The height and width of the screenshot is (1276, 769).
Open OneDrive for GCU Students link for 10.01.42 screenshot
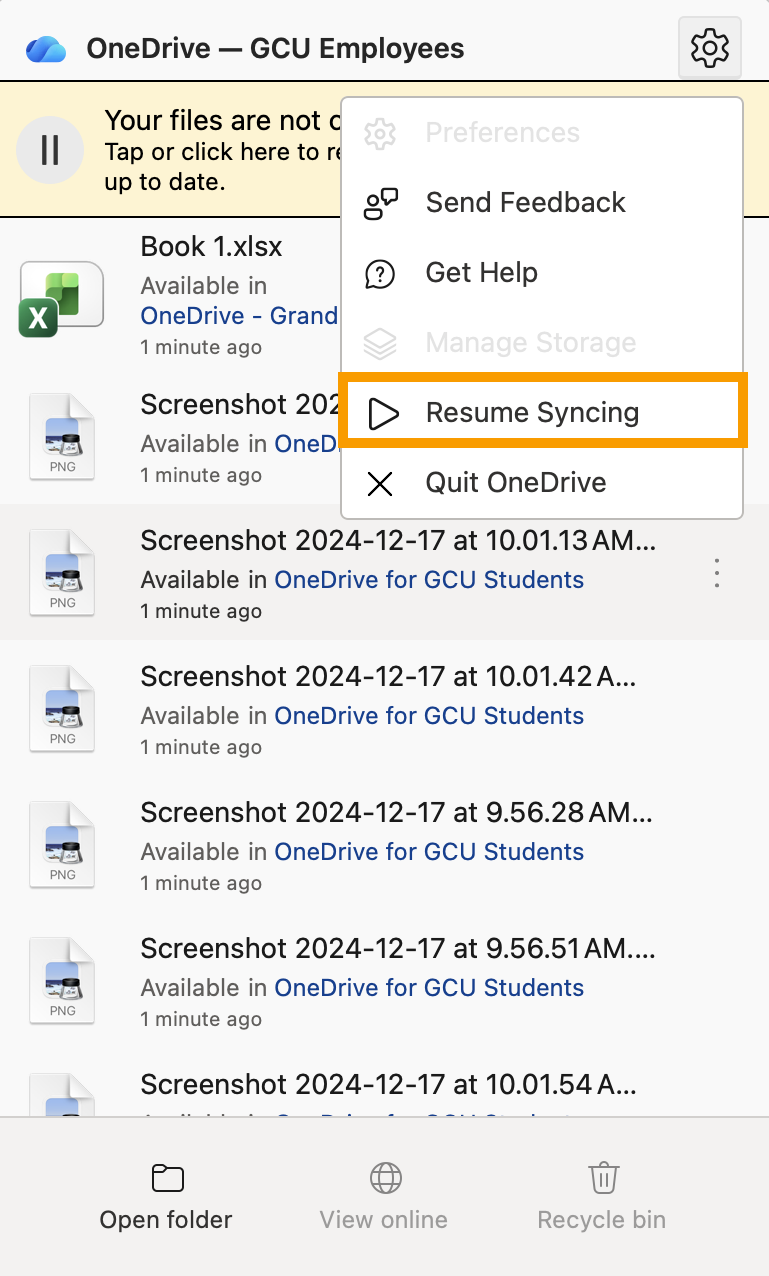(429, 716)
